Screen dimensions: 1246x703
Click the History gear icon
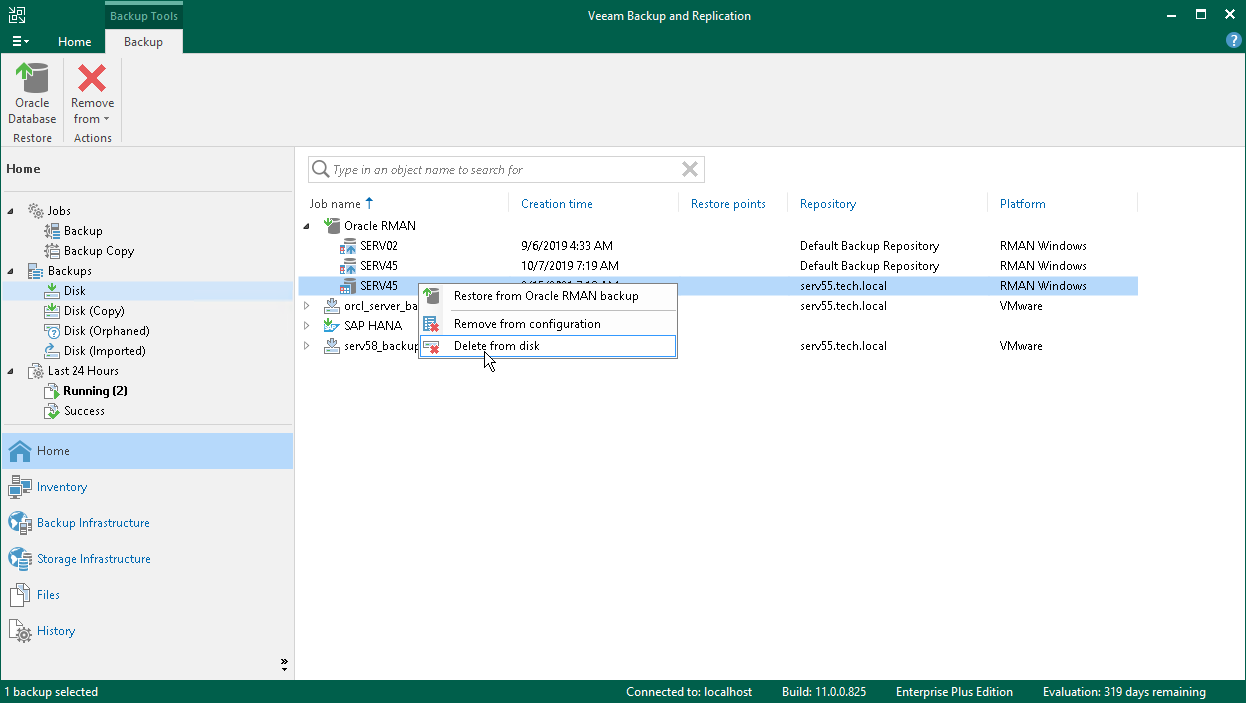pos(20,631)
